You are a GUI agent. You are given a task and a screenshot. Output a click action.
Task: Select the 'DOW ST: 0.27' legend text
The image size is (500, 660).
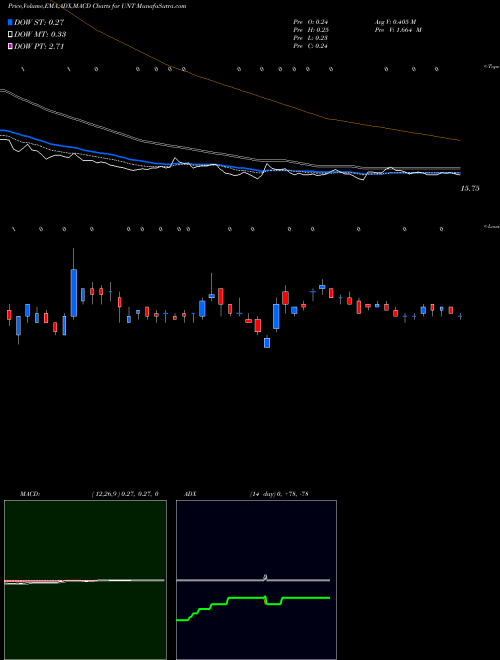(x=39, y=23)
